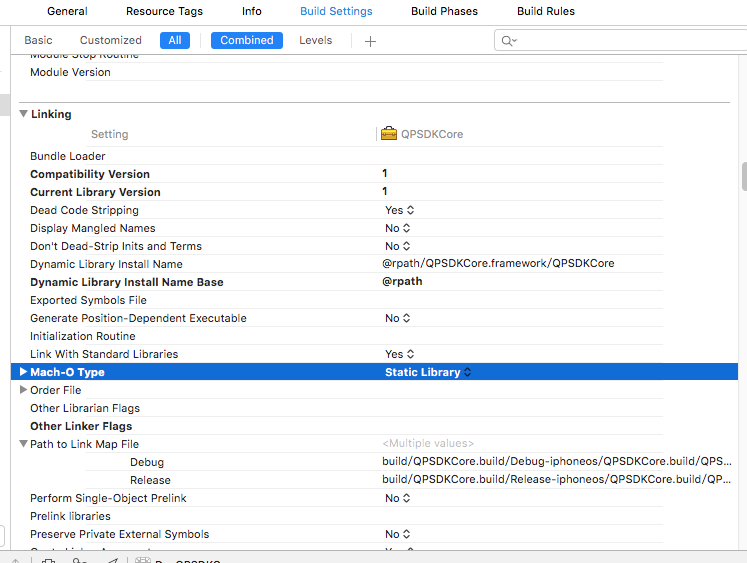Collapse the Path to Link Map File row

pyautogui.click(x=23, y=443)
